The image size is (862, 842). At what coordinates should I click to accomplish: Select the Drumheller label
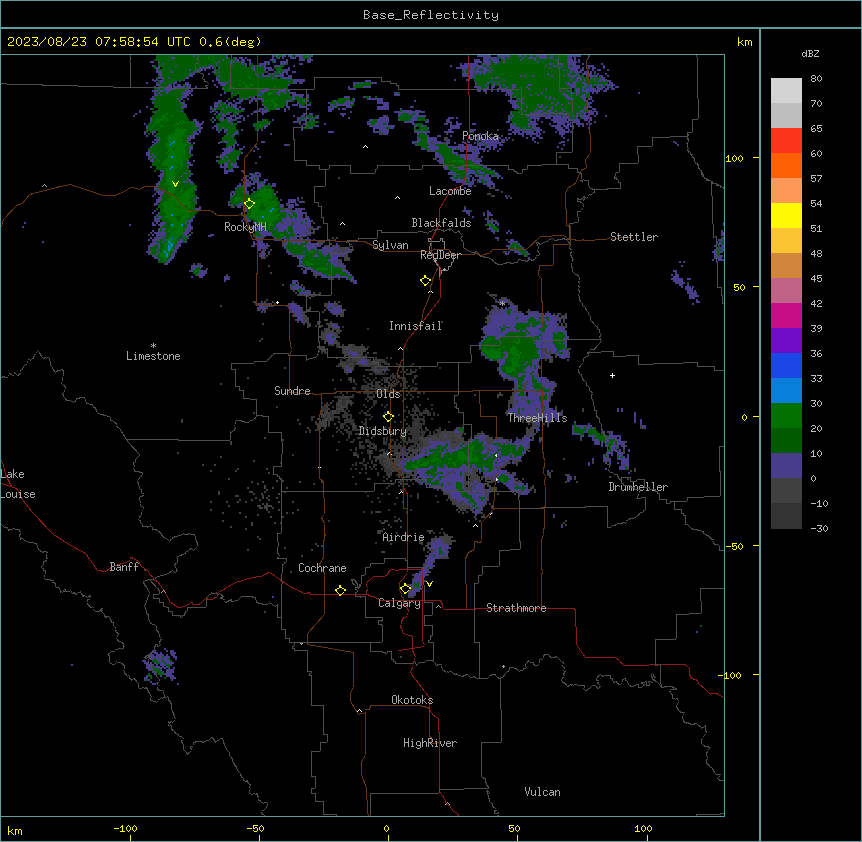coord(638,487)
